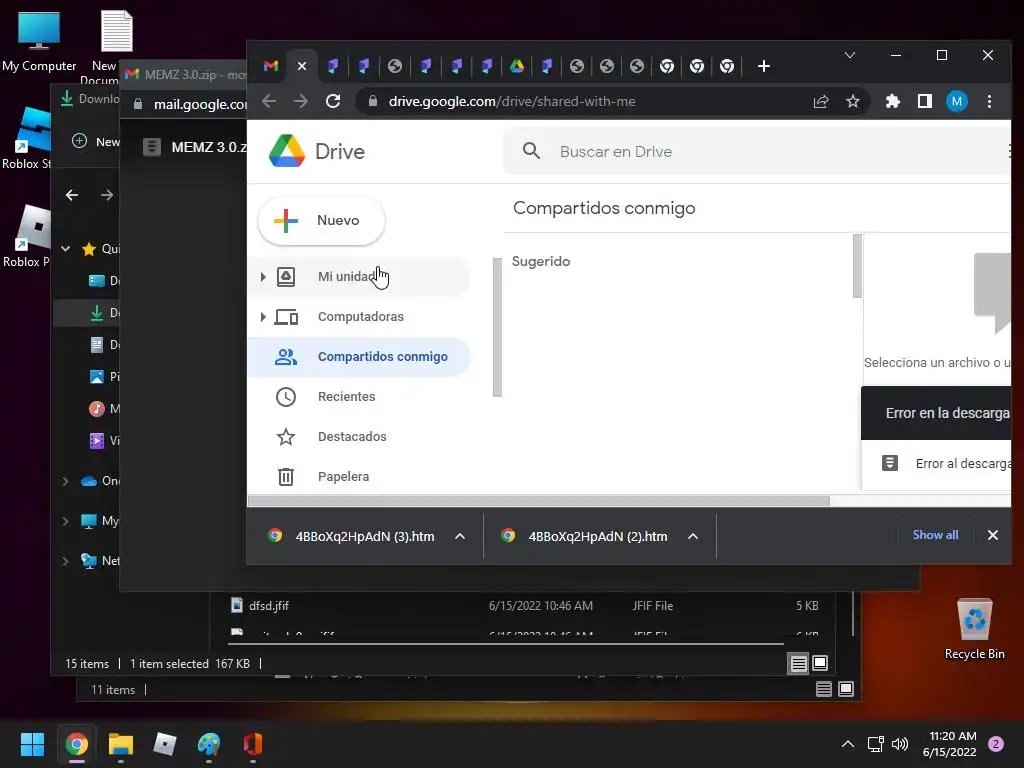1024x768 pixels.
Task: Open the share-this-page icon in address bar
Action: tap(821, 101)
